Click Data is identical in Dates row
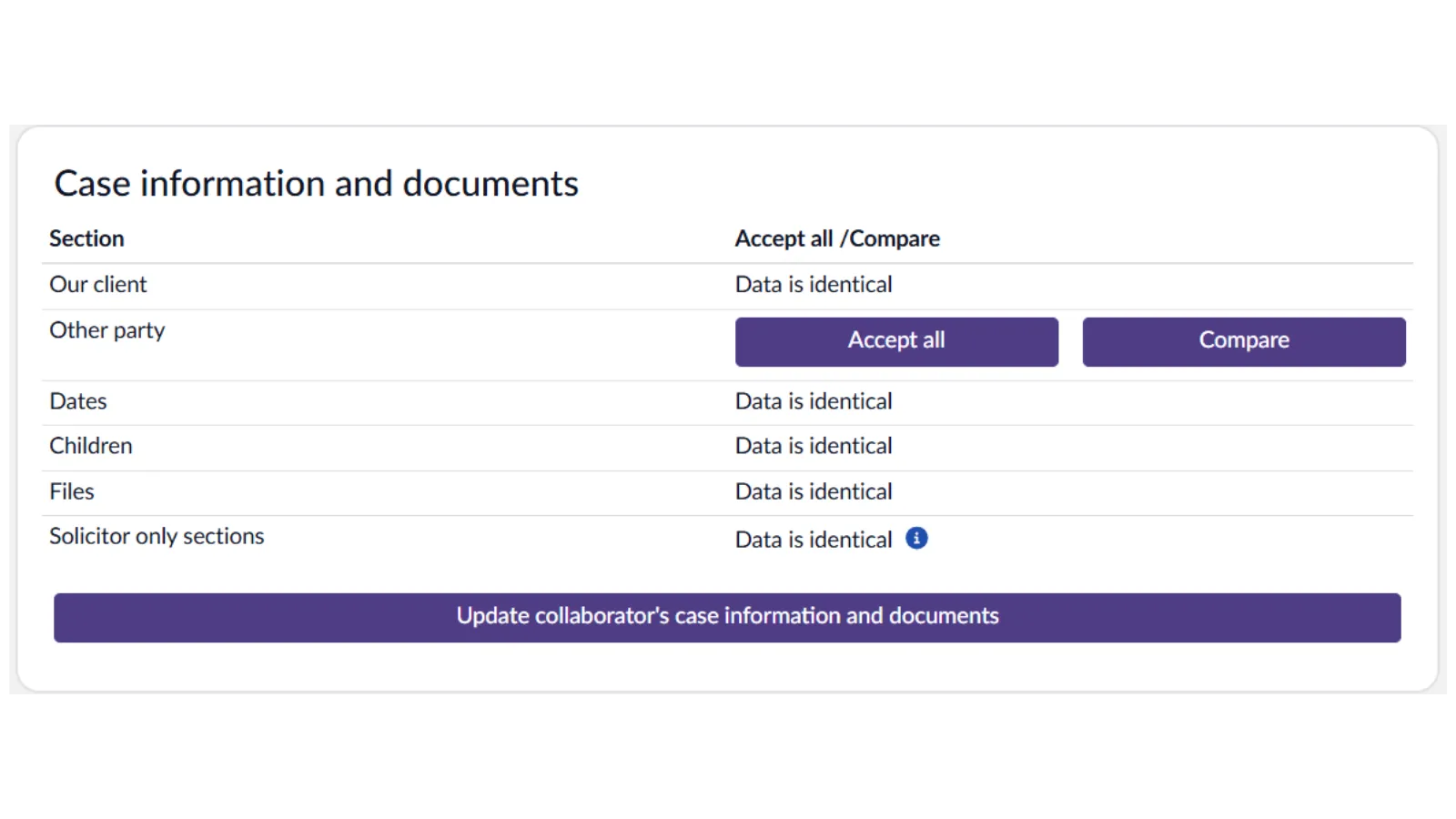1456x819 pixels. [x=814, y=401]
